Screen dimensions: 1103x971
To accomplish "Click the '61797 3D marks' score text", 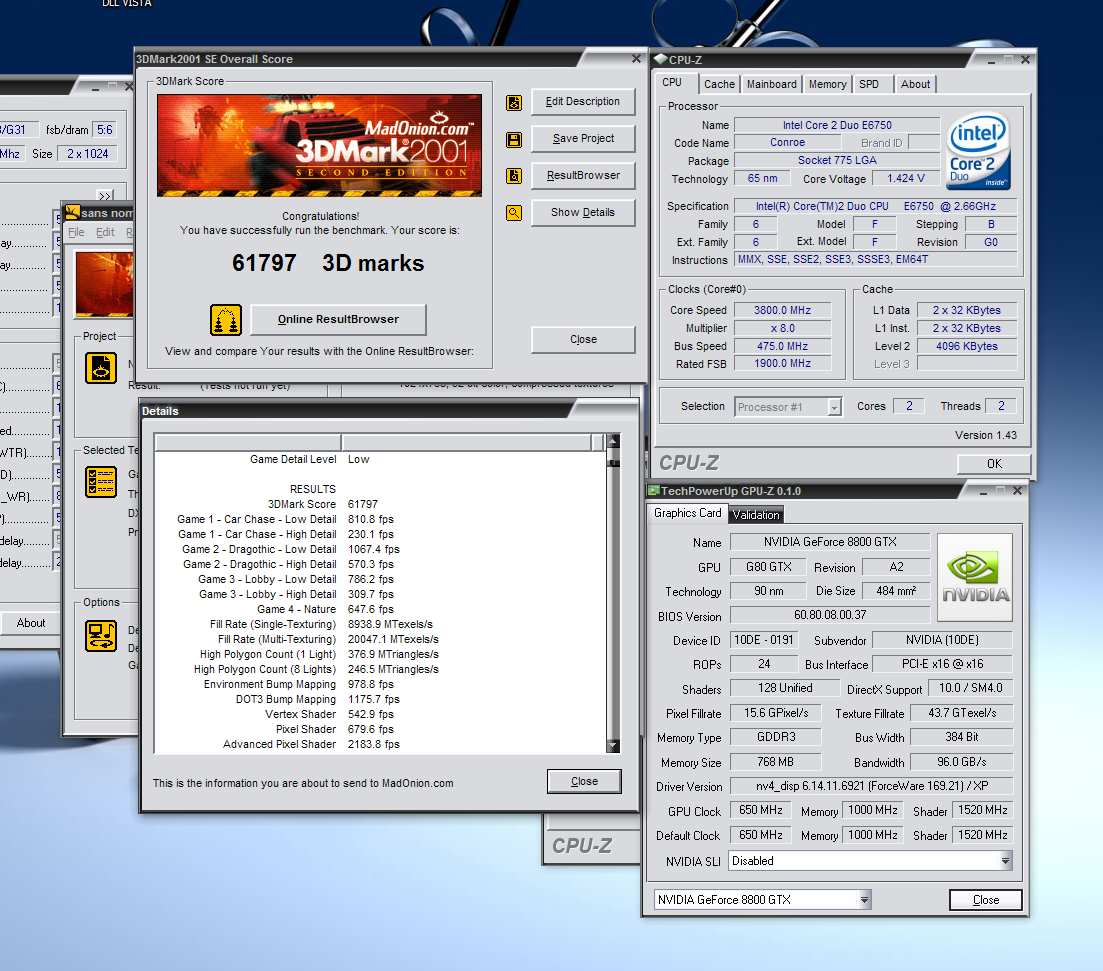I will (x=328, y=263).
